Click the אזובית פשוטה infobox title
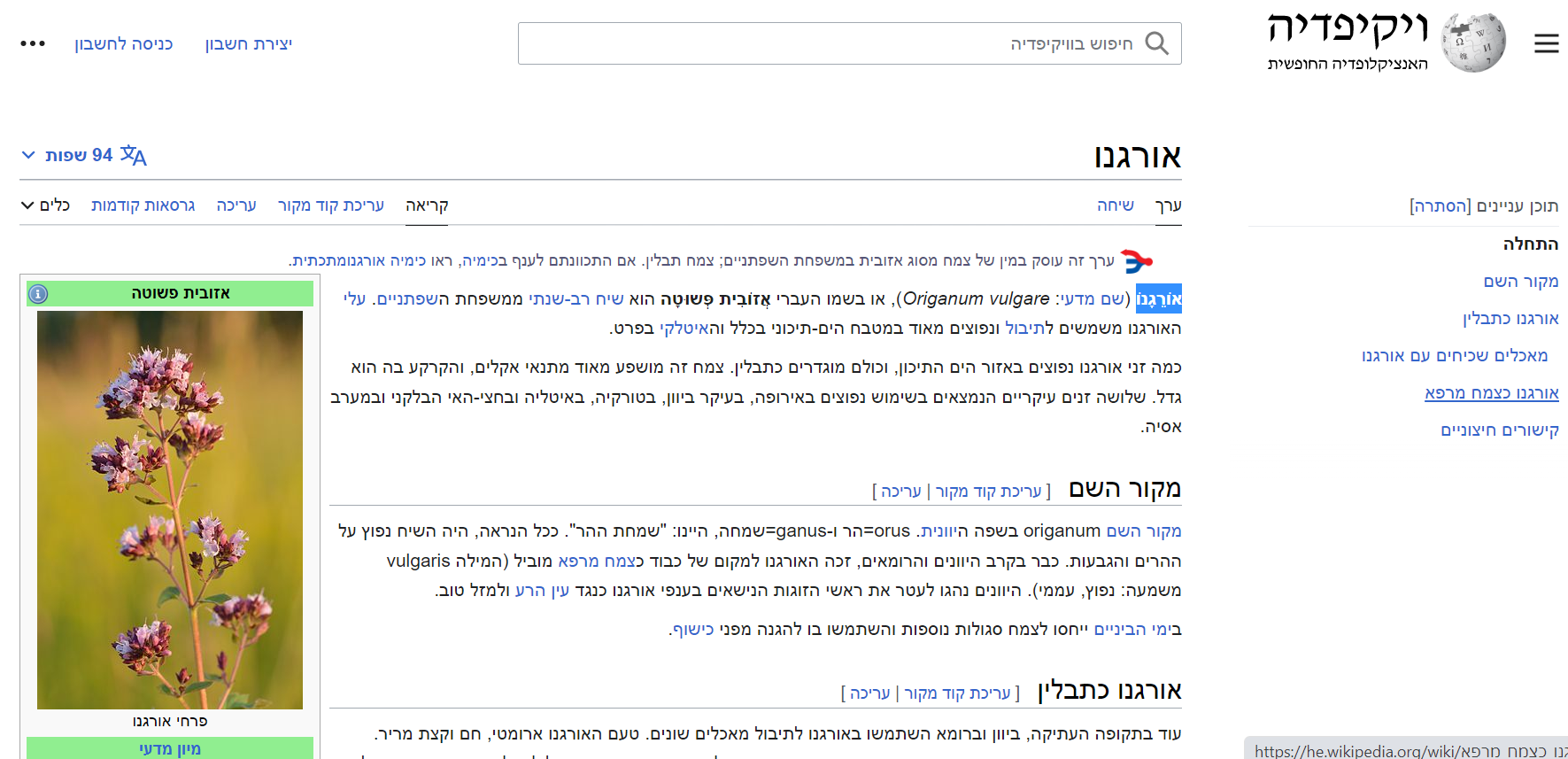Screen dimensions: 1568x759 [181, 293]
